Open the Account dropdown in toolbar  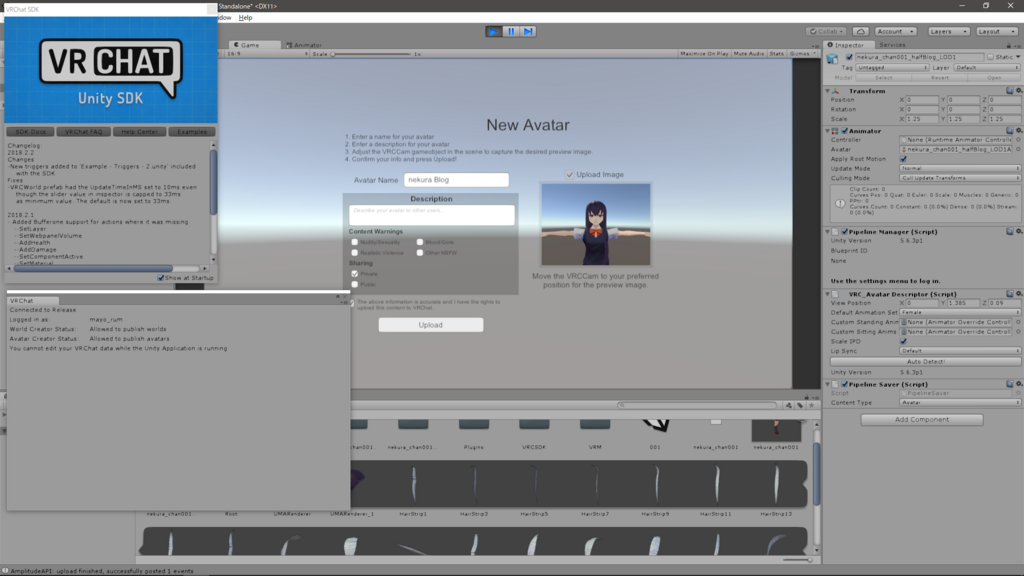point(895,31)
